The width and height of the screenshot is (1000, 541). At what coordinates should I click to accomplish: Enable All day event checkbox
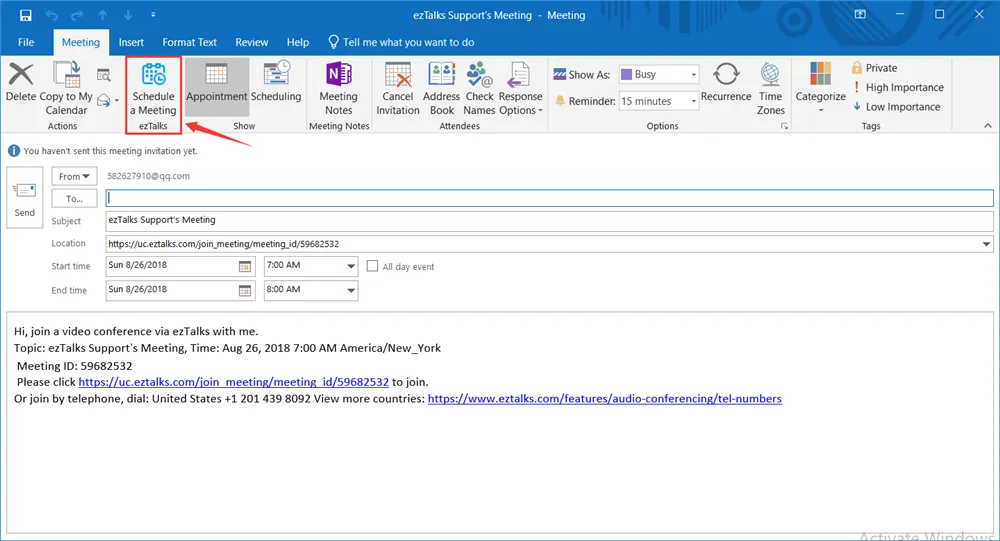point(372,266)
